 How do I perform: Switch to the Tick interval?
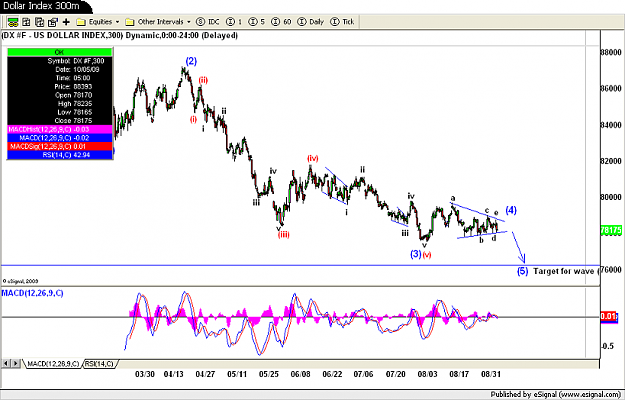coord(343,22)
